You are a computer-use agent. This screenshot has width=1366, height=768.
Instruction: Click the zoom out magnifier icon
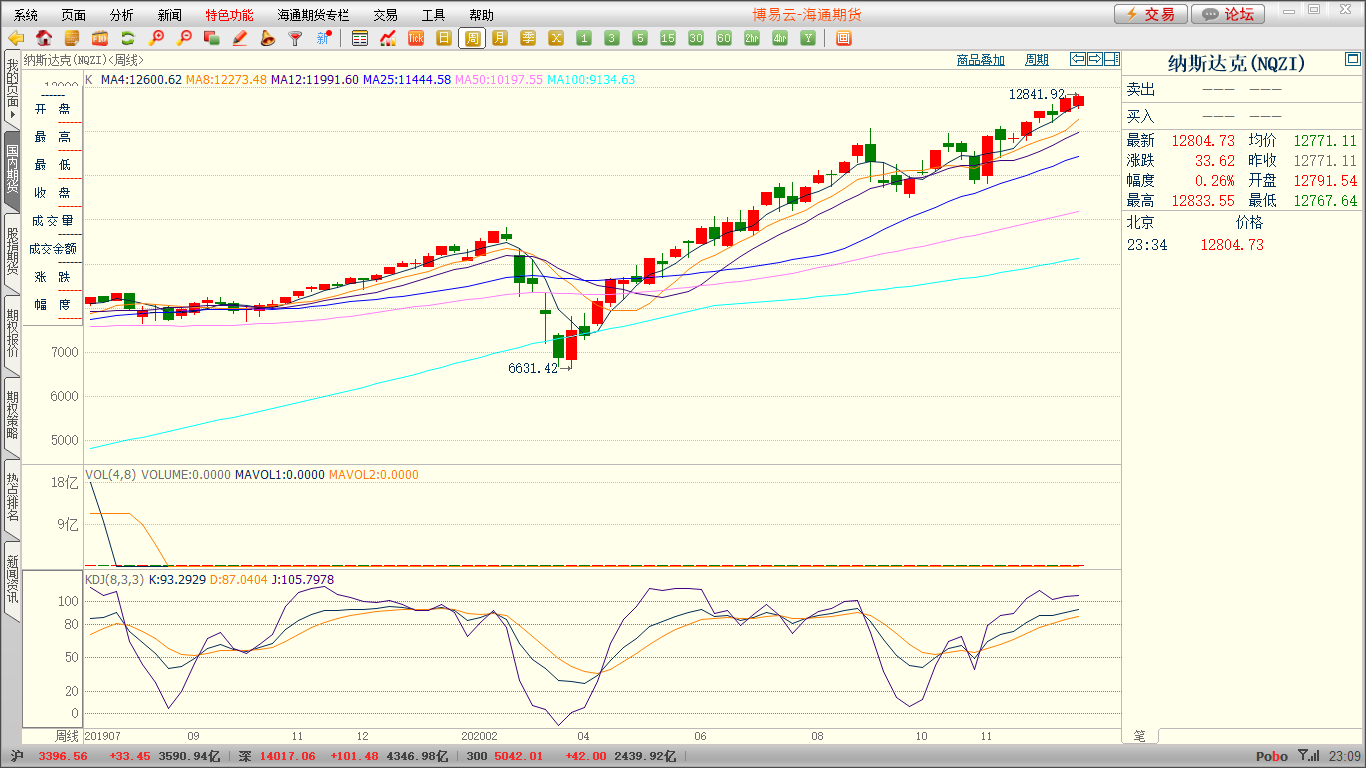(x=184, y=38)
